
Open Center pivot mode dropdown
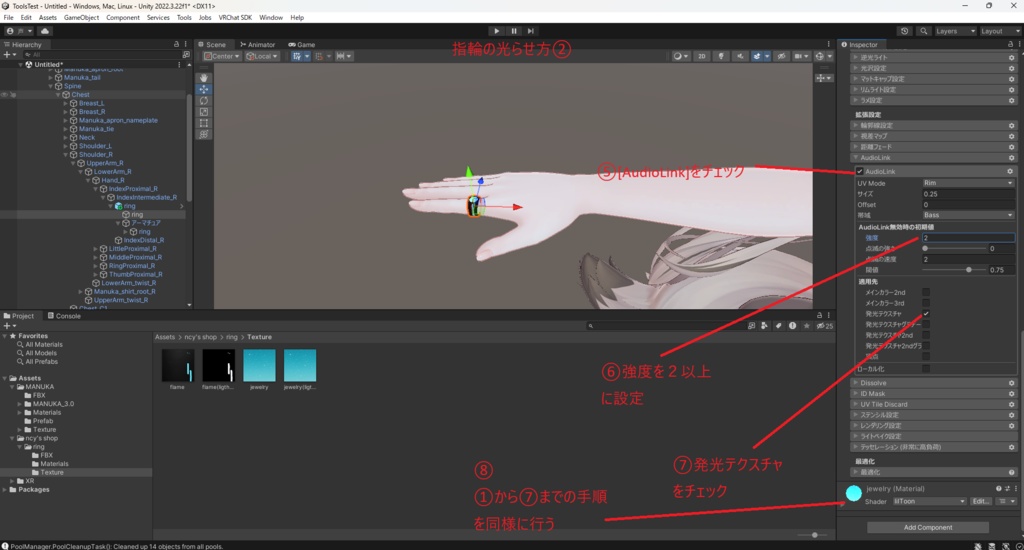pos(222,56)
